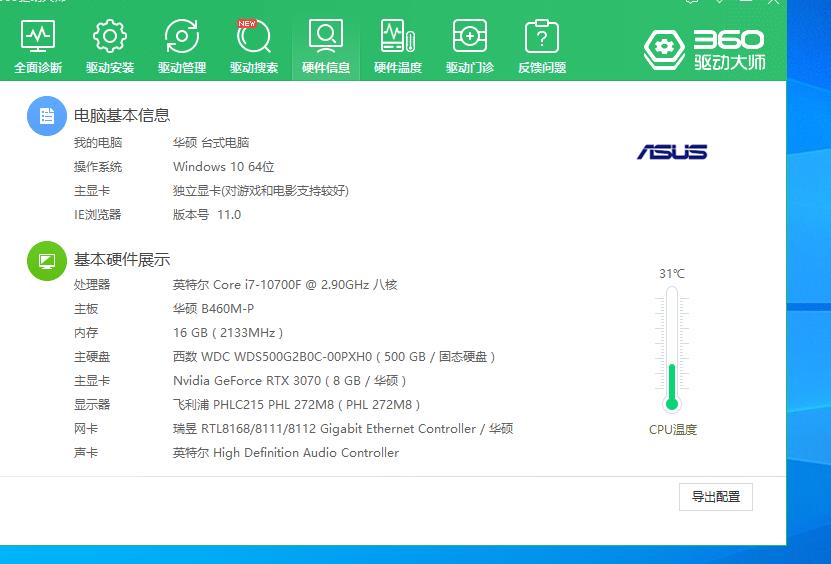Click the 主板 label

[86, 309]
